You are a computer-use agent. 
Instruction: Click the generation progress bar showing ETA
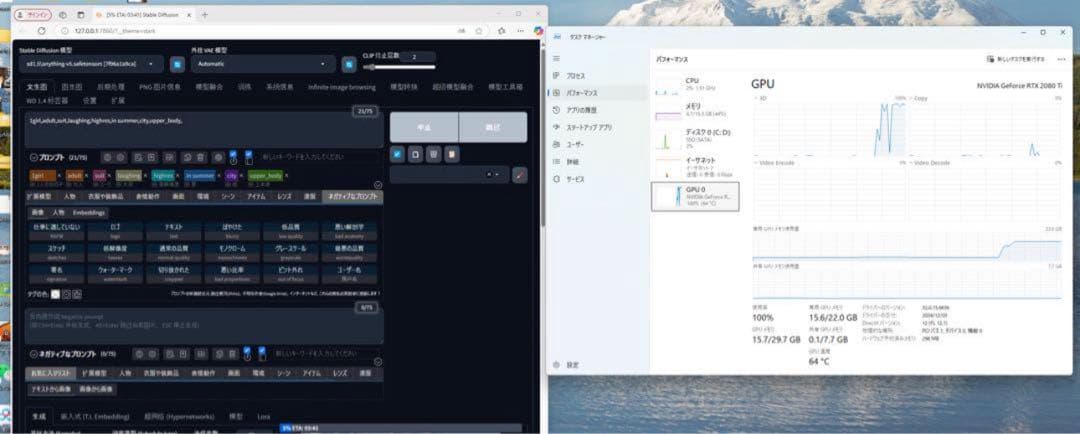400,428
